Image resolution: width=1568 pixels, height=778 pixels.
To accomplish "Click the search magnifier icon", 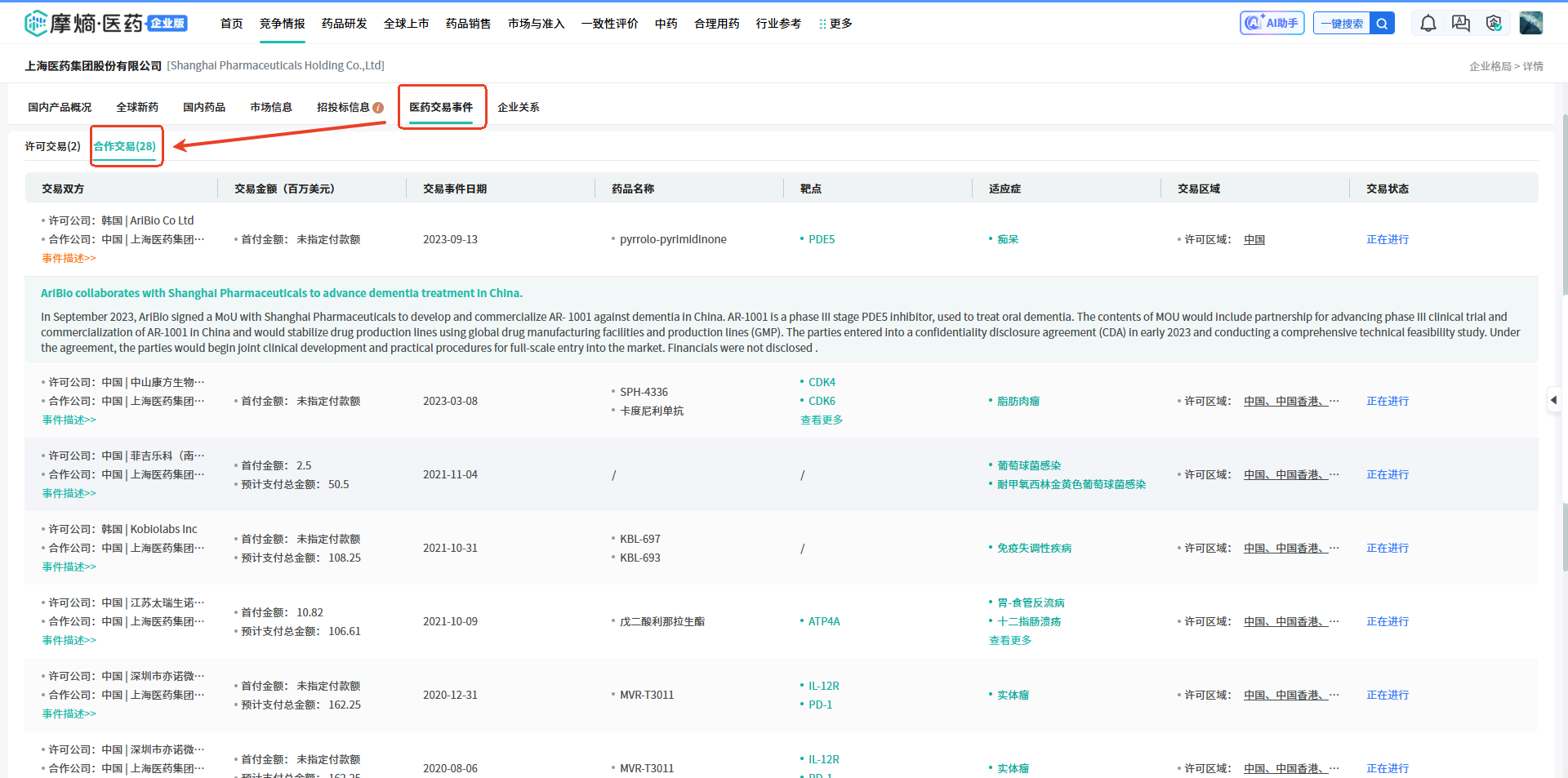I will [x=1382, y=24].
